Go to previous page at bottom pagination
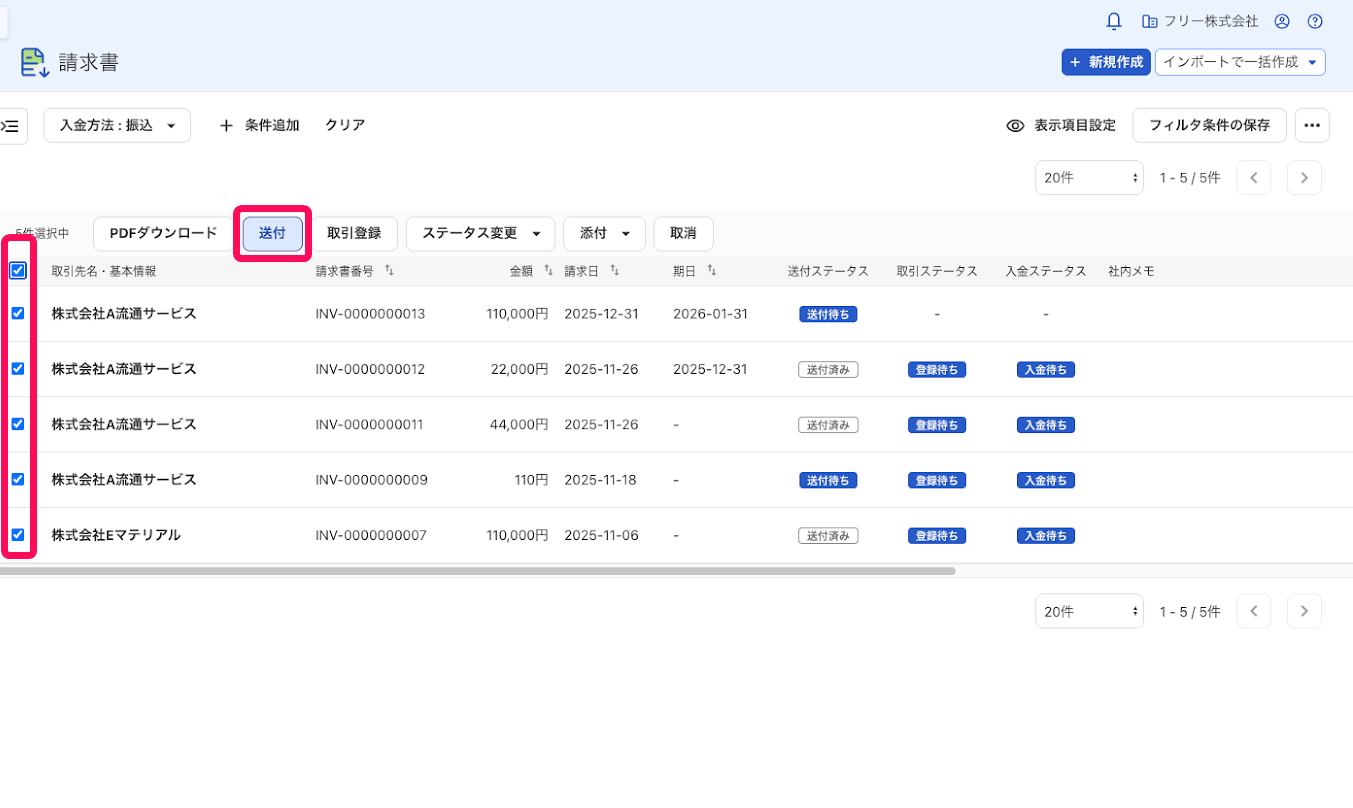1353x808 pixels. click(1254, 611)
